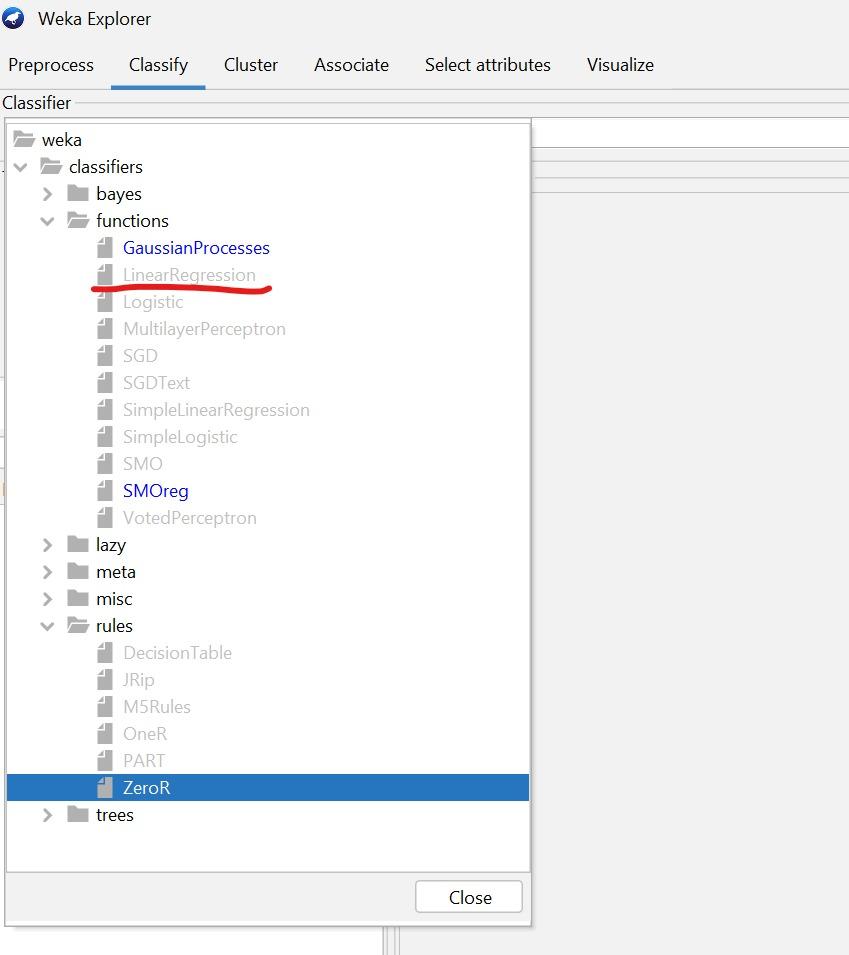
Task: Click the functions folder icon
Action: tap(78, 220)
